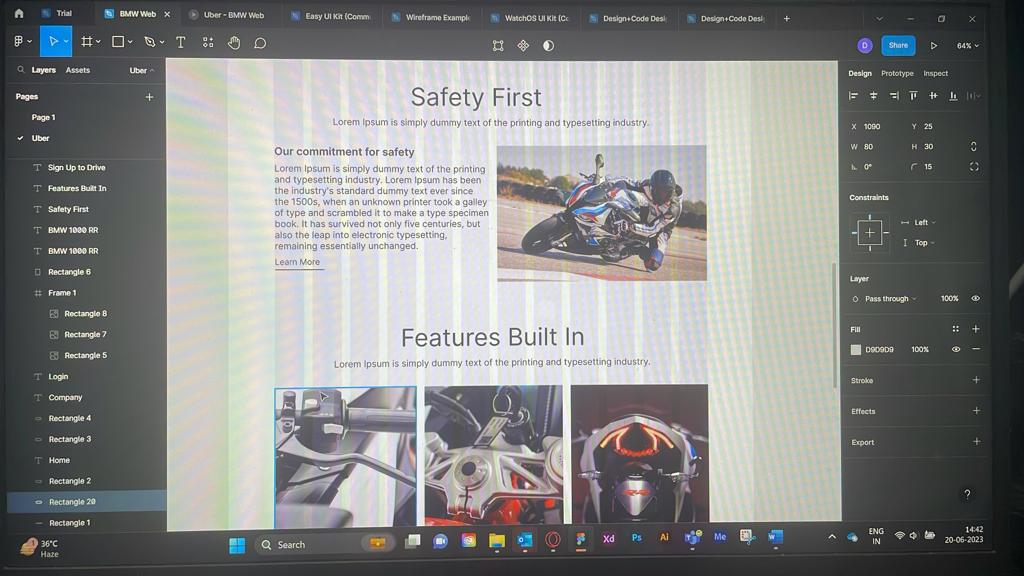Click the Align bottom icon

click(x=953, y=96)
